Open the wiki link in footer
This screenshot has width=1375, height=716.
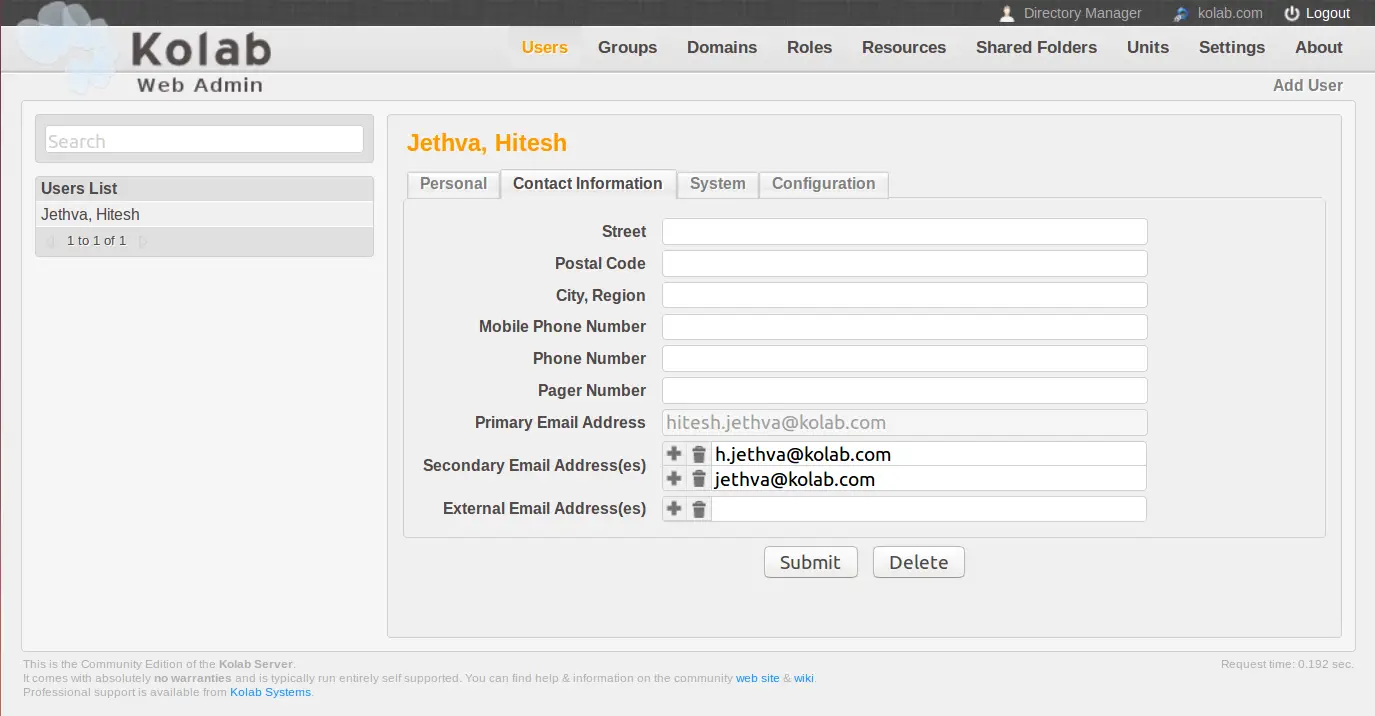[804, 678]
